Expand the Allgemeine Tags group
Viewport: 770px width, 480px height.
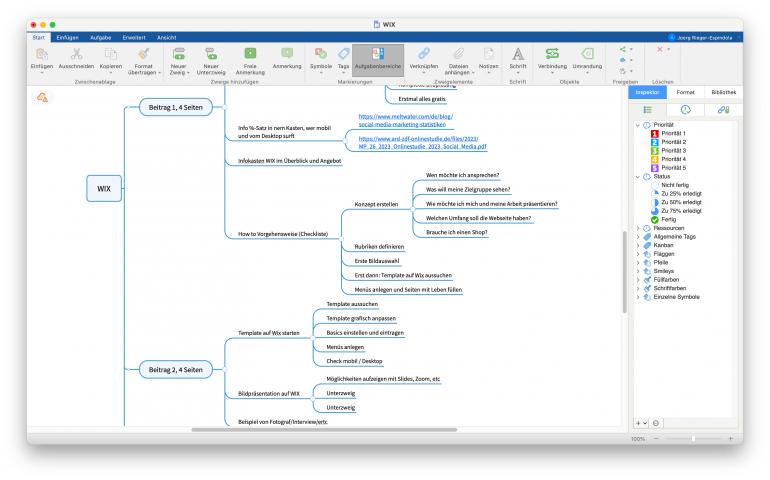pyautogui.click(x=638, y=237)
